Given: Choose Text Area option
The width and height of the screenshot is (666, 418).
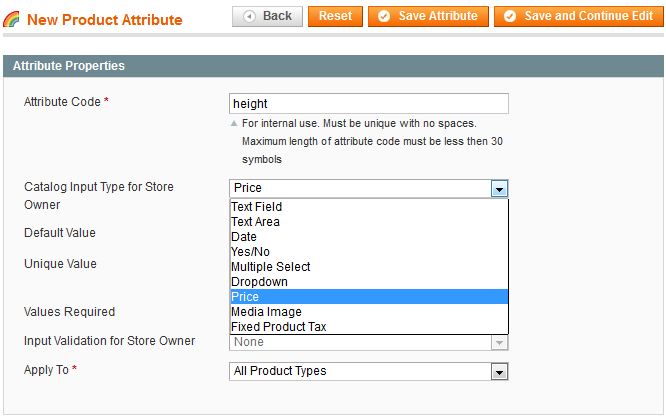Looking at the screenshot, I should click(x=255, y=222).
